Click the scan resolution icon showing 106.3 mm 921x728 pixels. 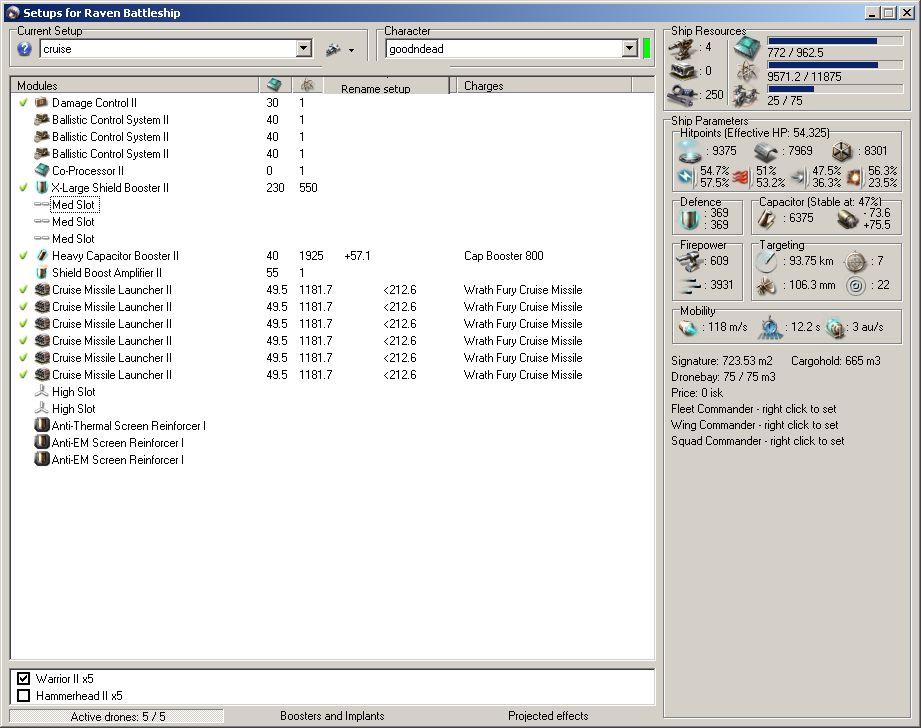[766, 286]
